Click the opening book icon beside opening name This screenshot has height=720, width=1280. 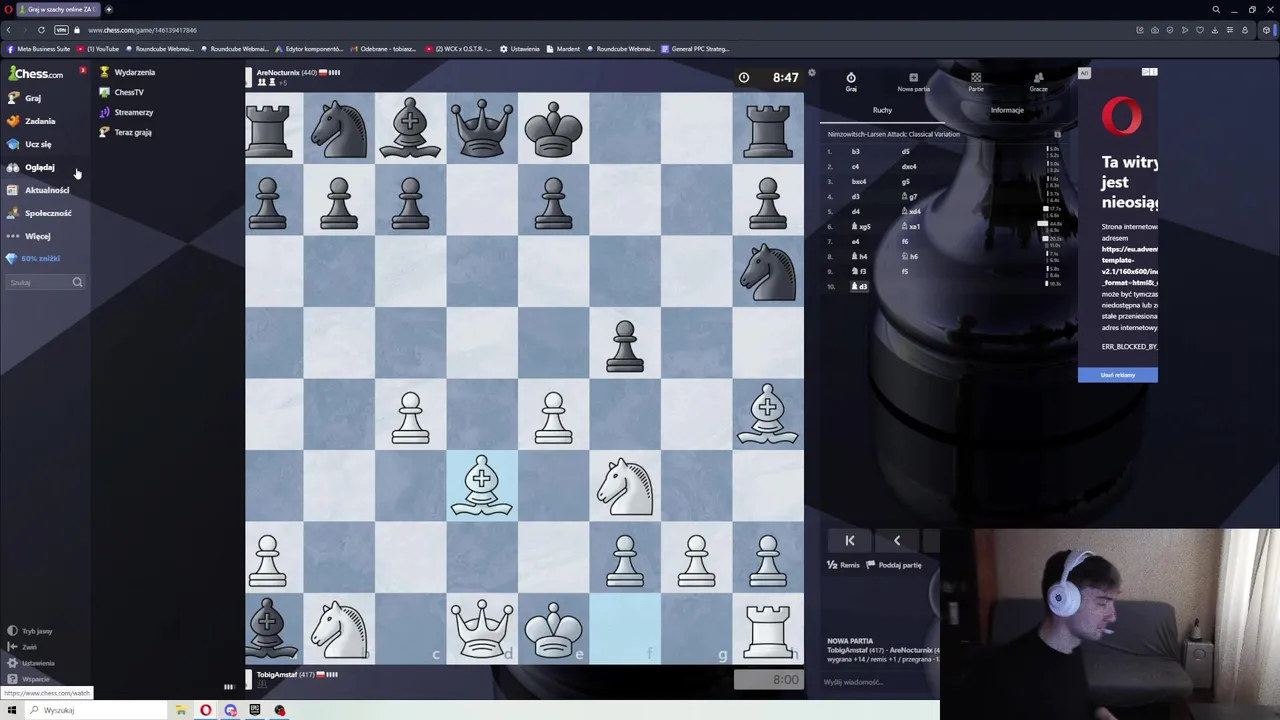tap(1057, 134)
